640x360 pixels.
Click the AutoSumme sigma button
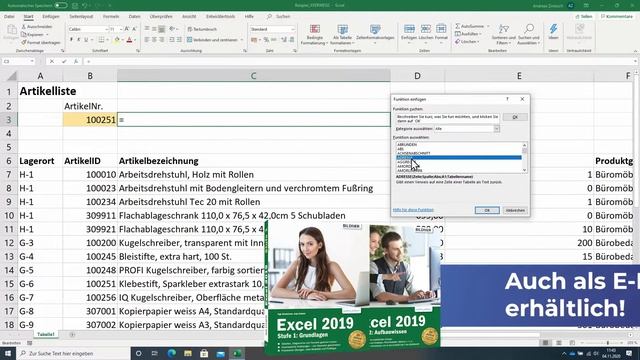click(x=469, y=26)
